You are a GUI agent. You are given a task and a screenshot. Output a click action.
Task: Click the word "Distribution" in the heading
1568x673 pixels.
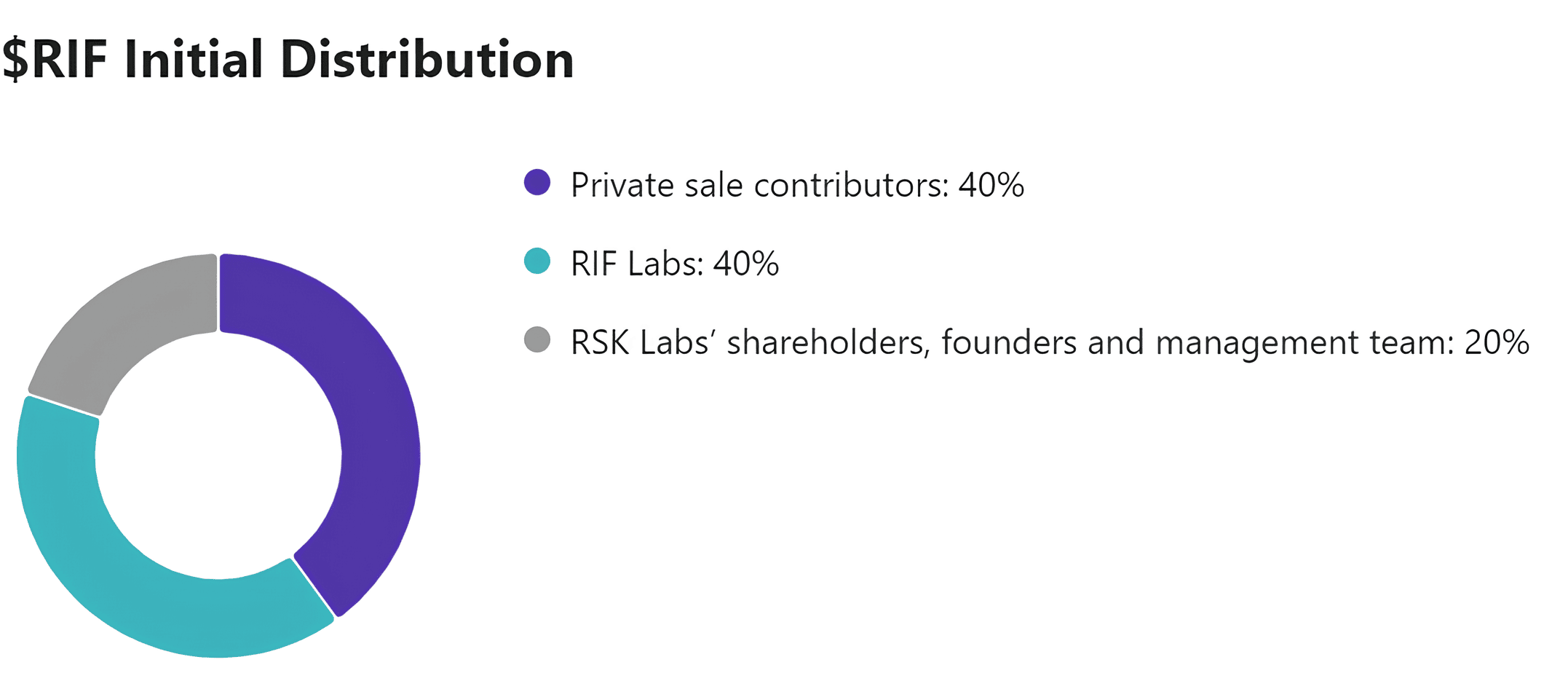click(427, 60)
